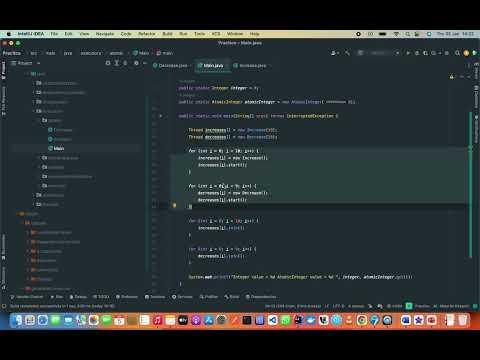The height and width of the screenshot is (360, 480).
Task: Open the File menu
Action: [54, 34]
